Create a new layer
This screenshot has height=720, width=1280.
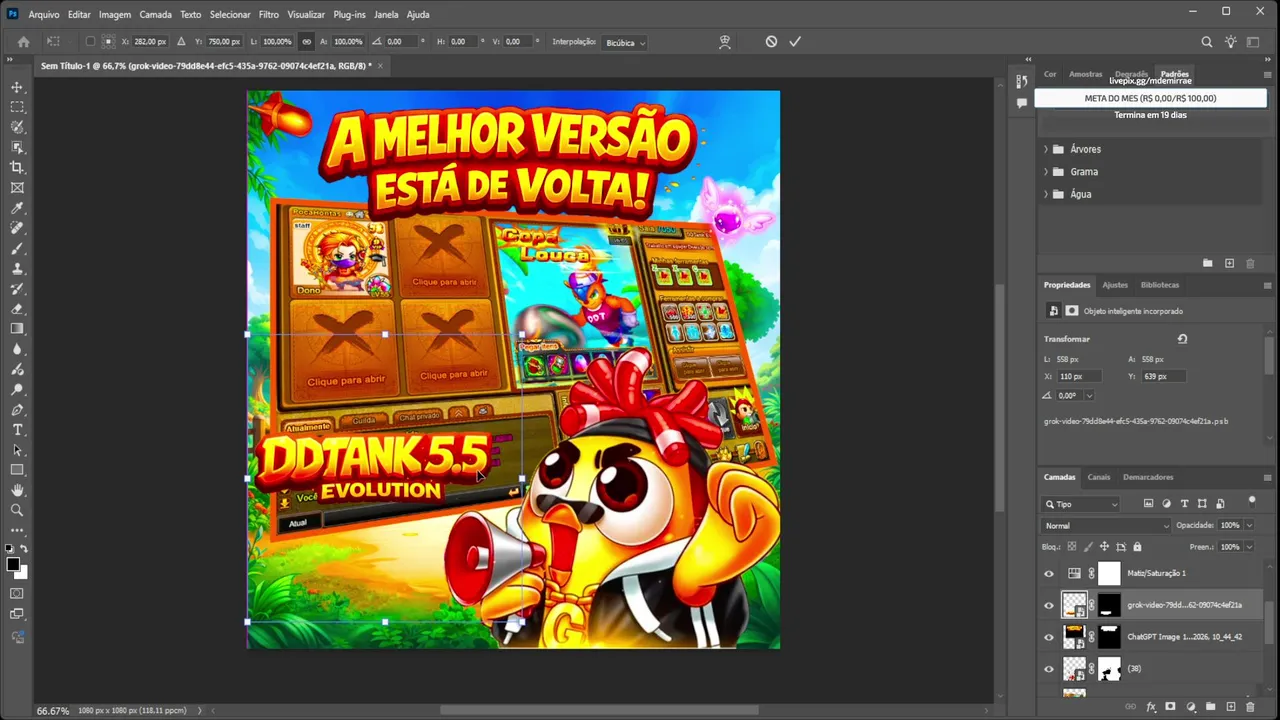click(1230, 708)
